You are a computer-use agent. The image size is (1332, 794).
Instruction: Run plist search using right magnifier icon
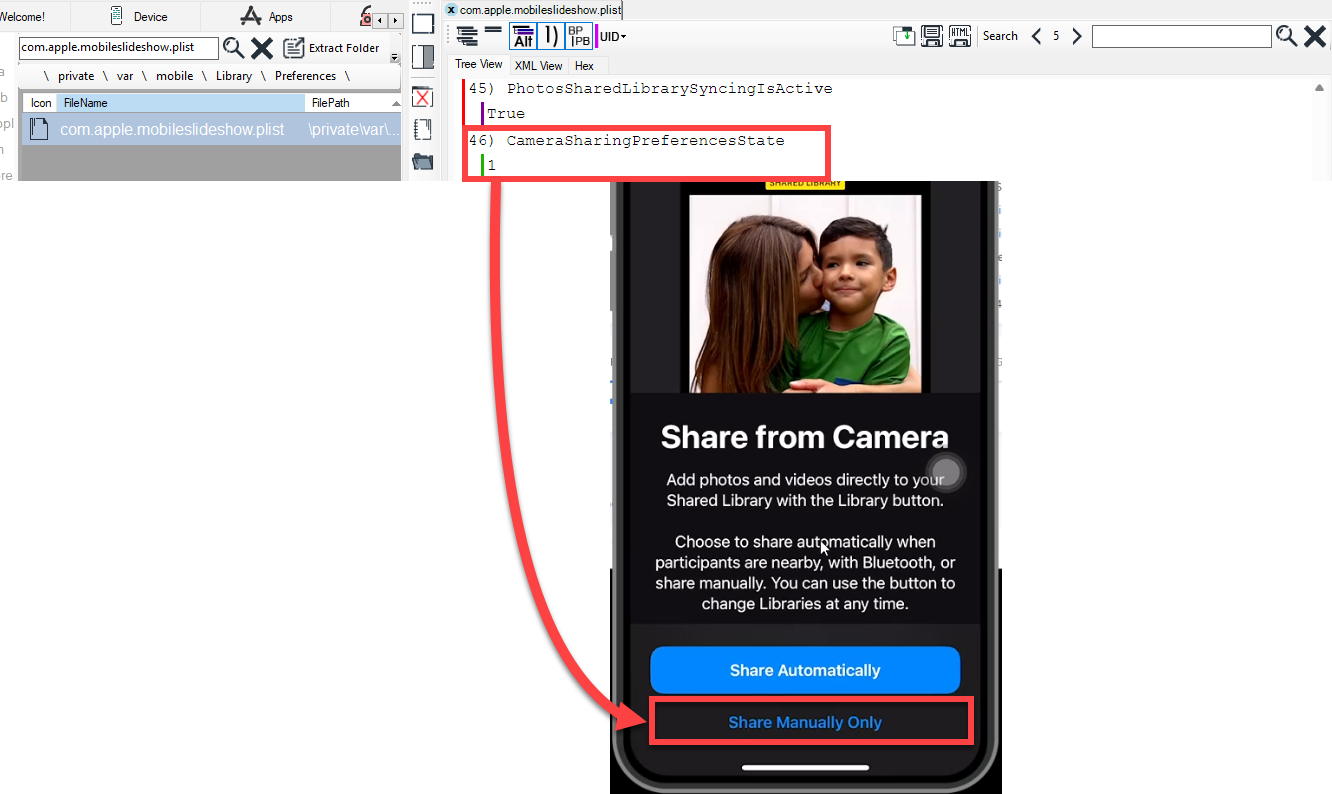1287,37
